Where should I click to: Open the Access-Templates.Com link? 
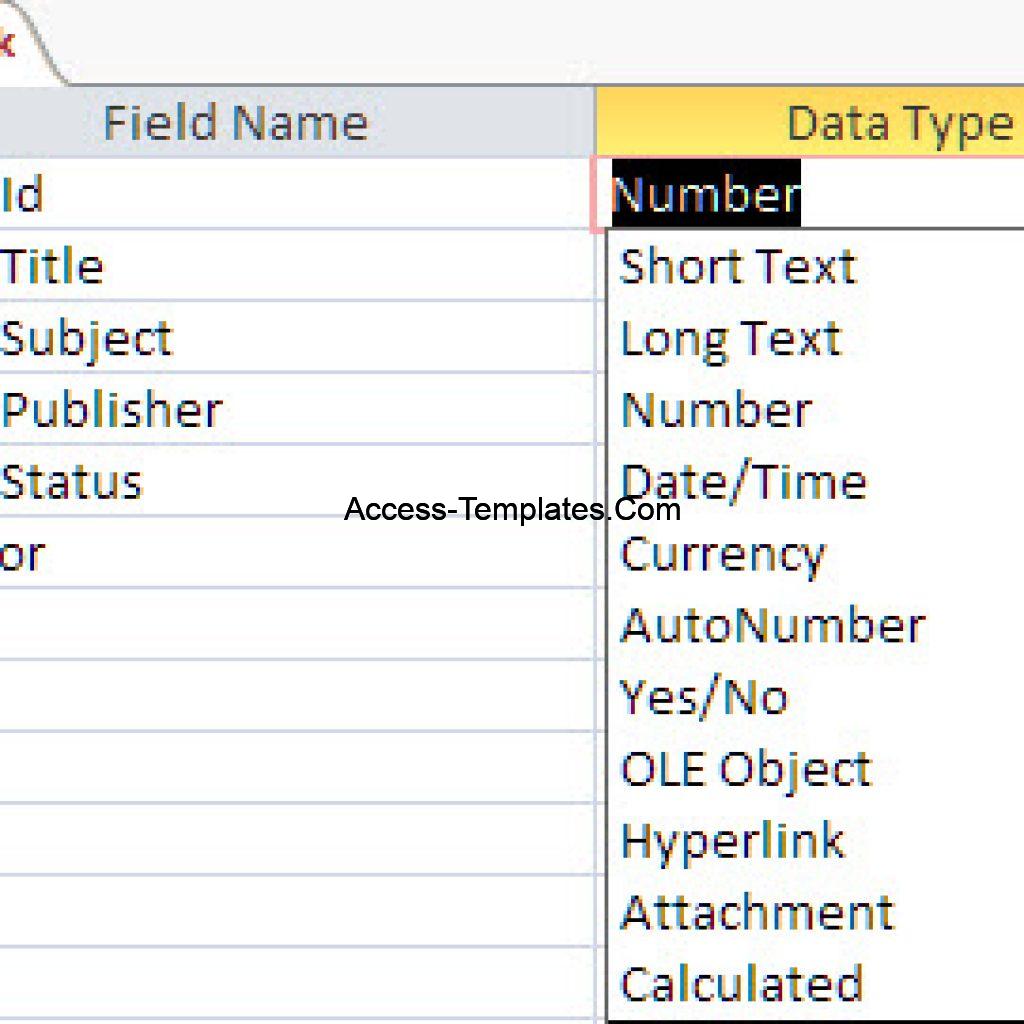point(510,510)
